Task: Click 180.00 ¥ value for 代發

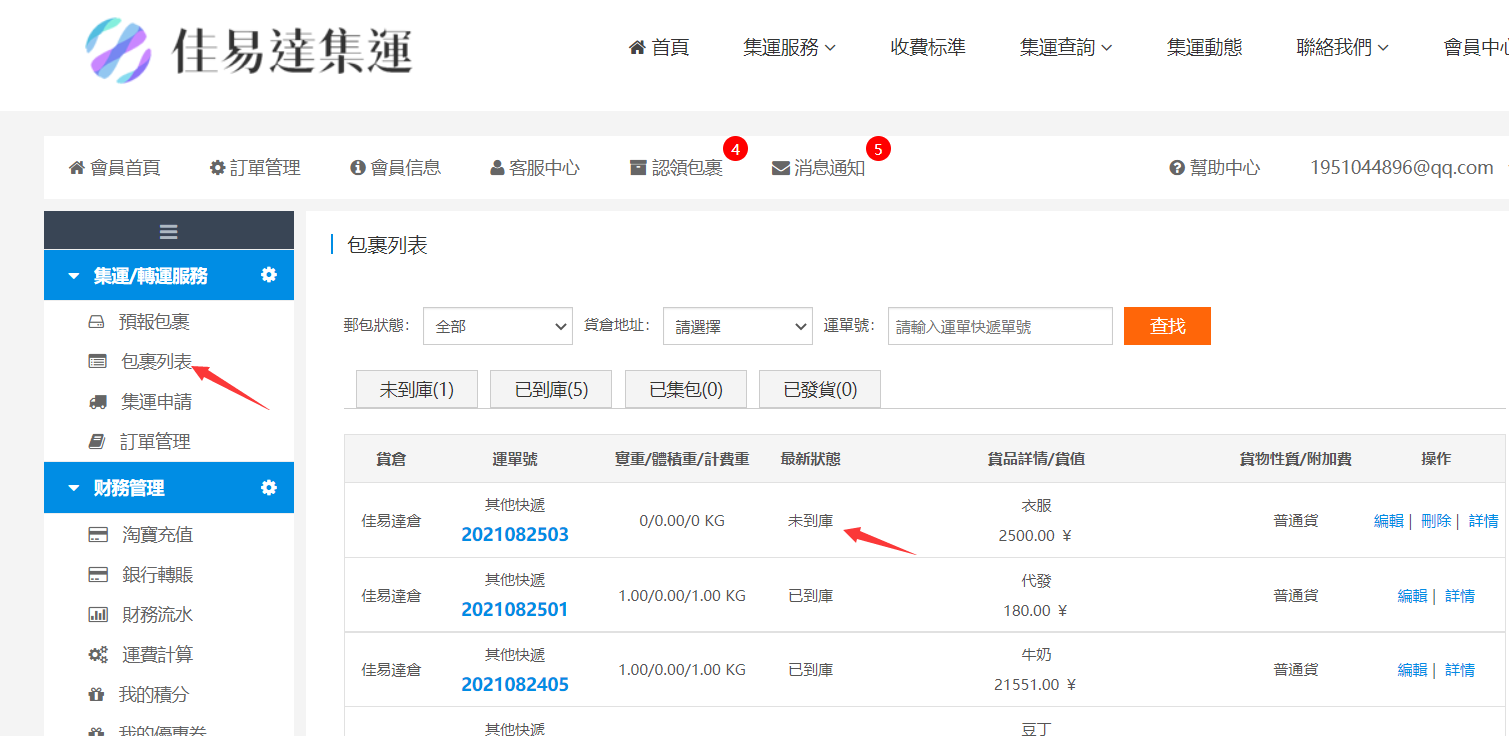Action: pyautogui.click(x=1035, y=611)
